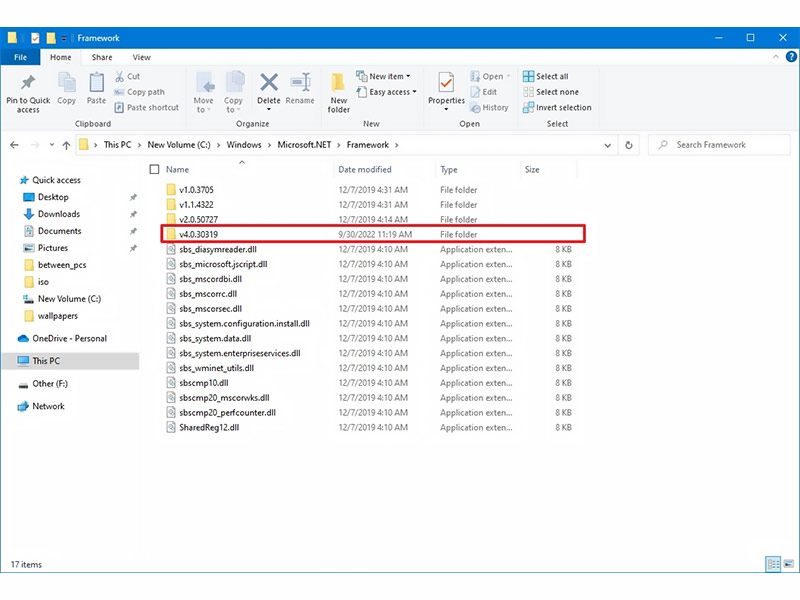Open the File menu tab
This screenshot has height=600, width=800.
click(x=20, y=57)
